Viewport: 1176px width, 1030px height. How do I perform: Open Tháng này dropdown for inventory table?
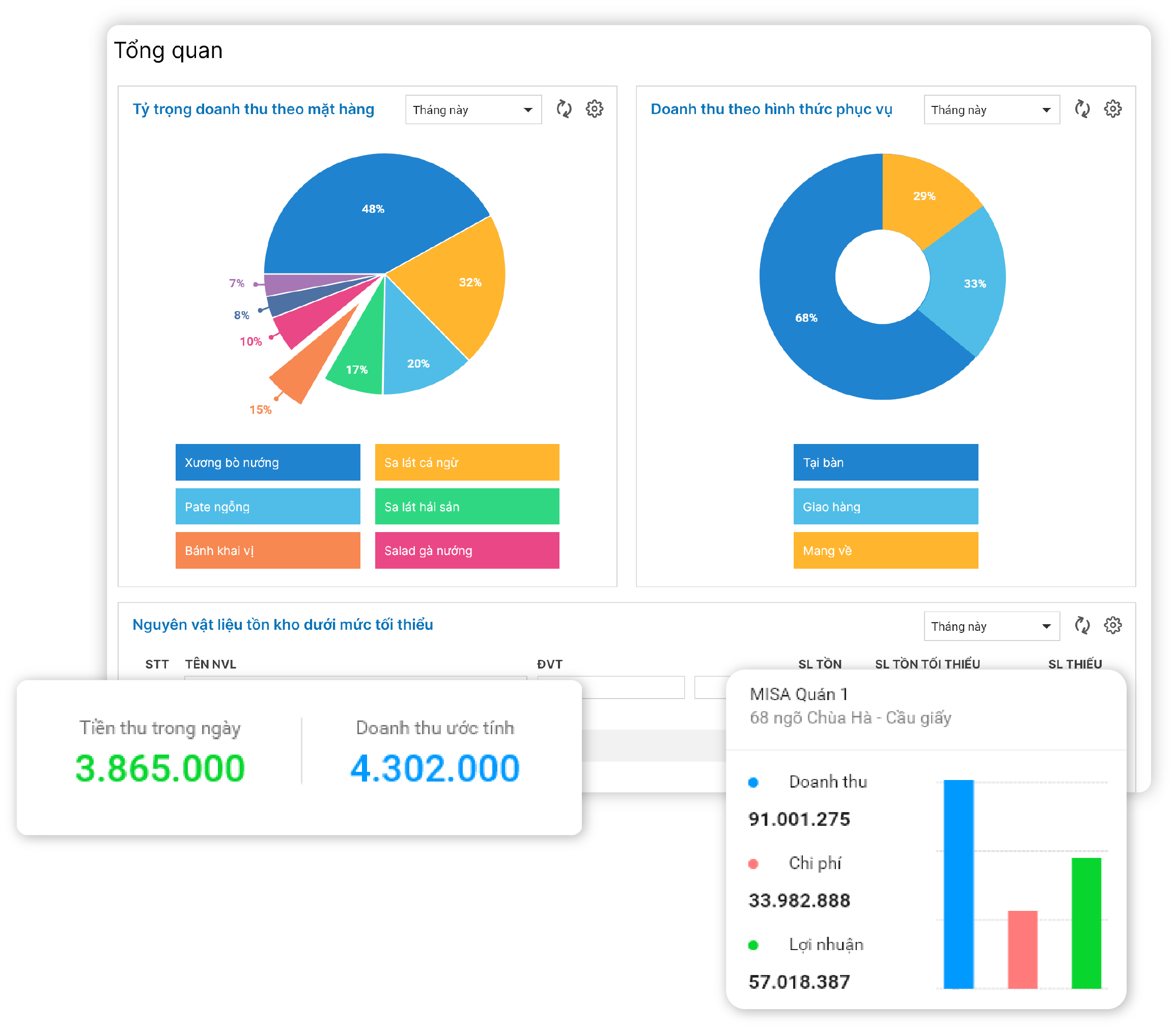[991, 627]
